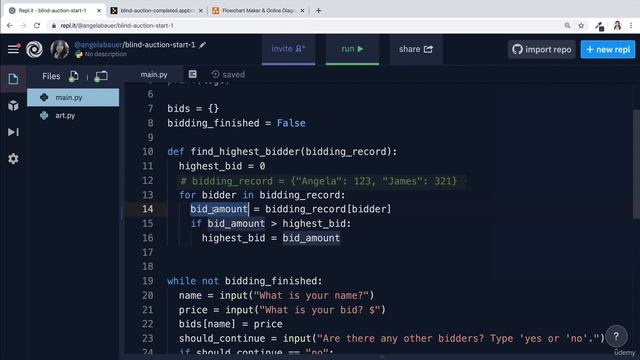The height and width of the screenshot is (360, 640).
Task: Click 'What is your bid? $' string
Action: 320,310
